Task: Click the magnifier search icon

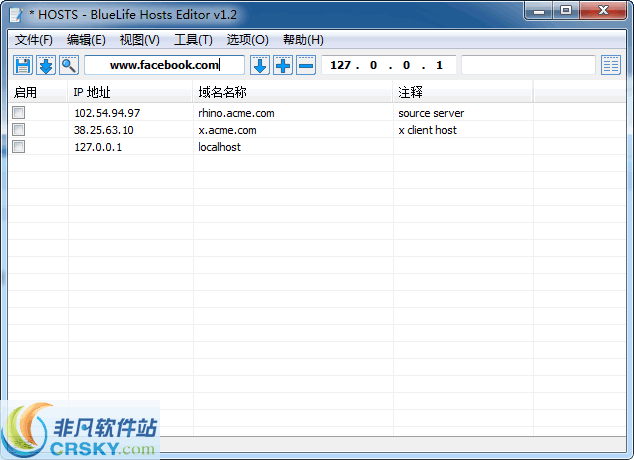Action: tap(69, 65)
